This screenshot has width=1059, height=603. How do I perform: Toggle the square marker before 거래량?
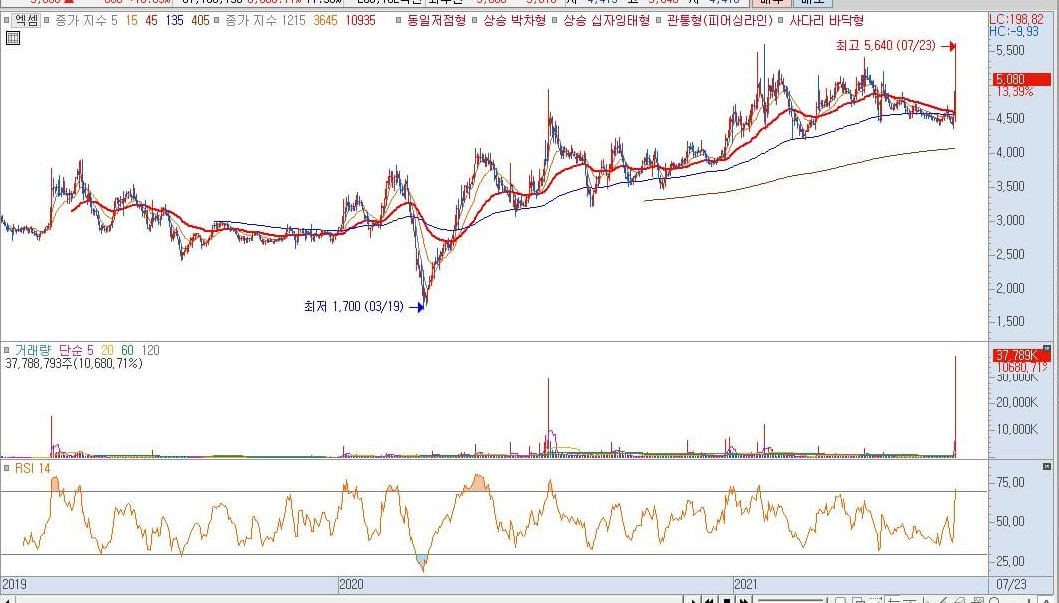point(6,350)
